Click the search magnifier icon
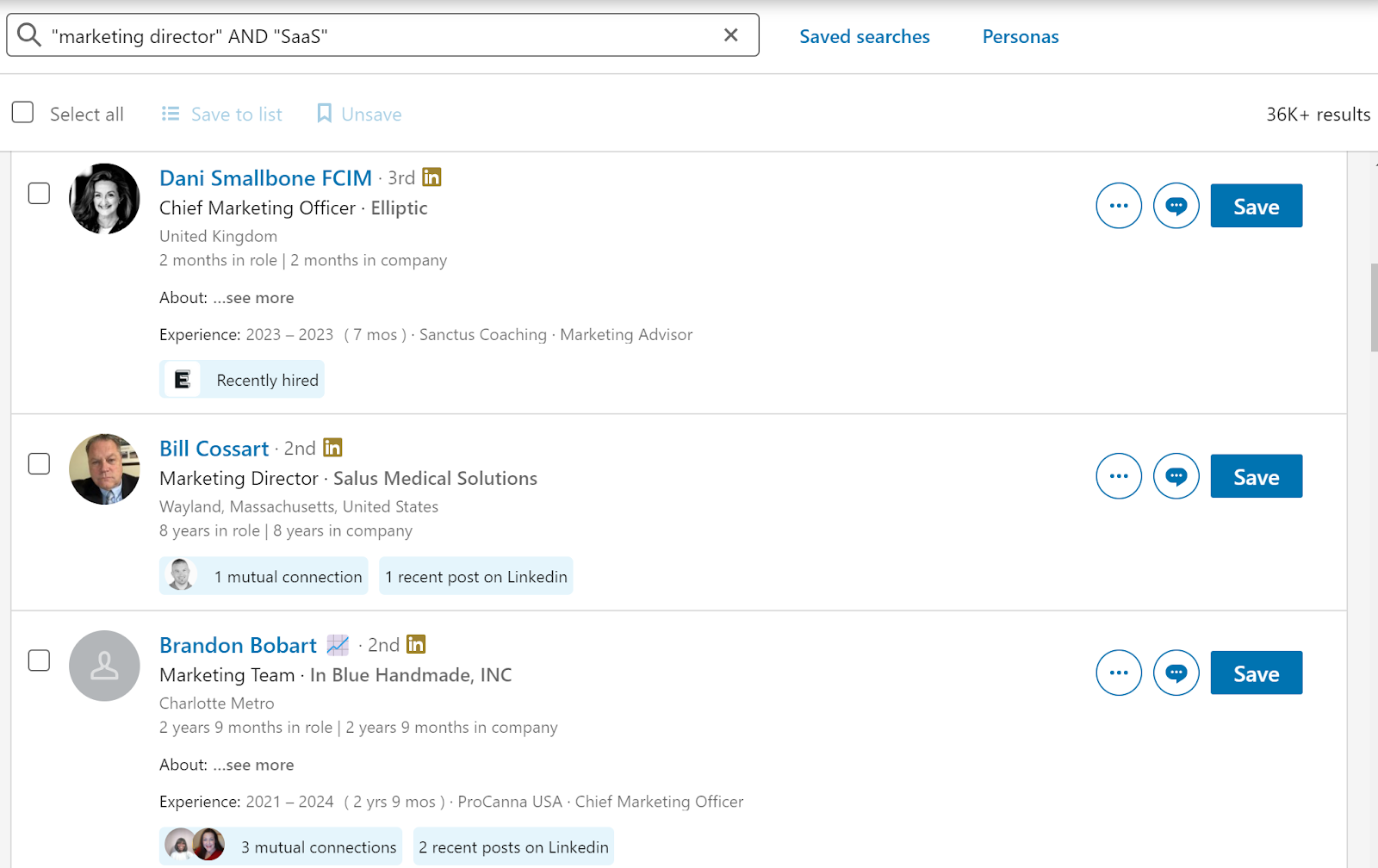 [x=29, y=35]
